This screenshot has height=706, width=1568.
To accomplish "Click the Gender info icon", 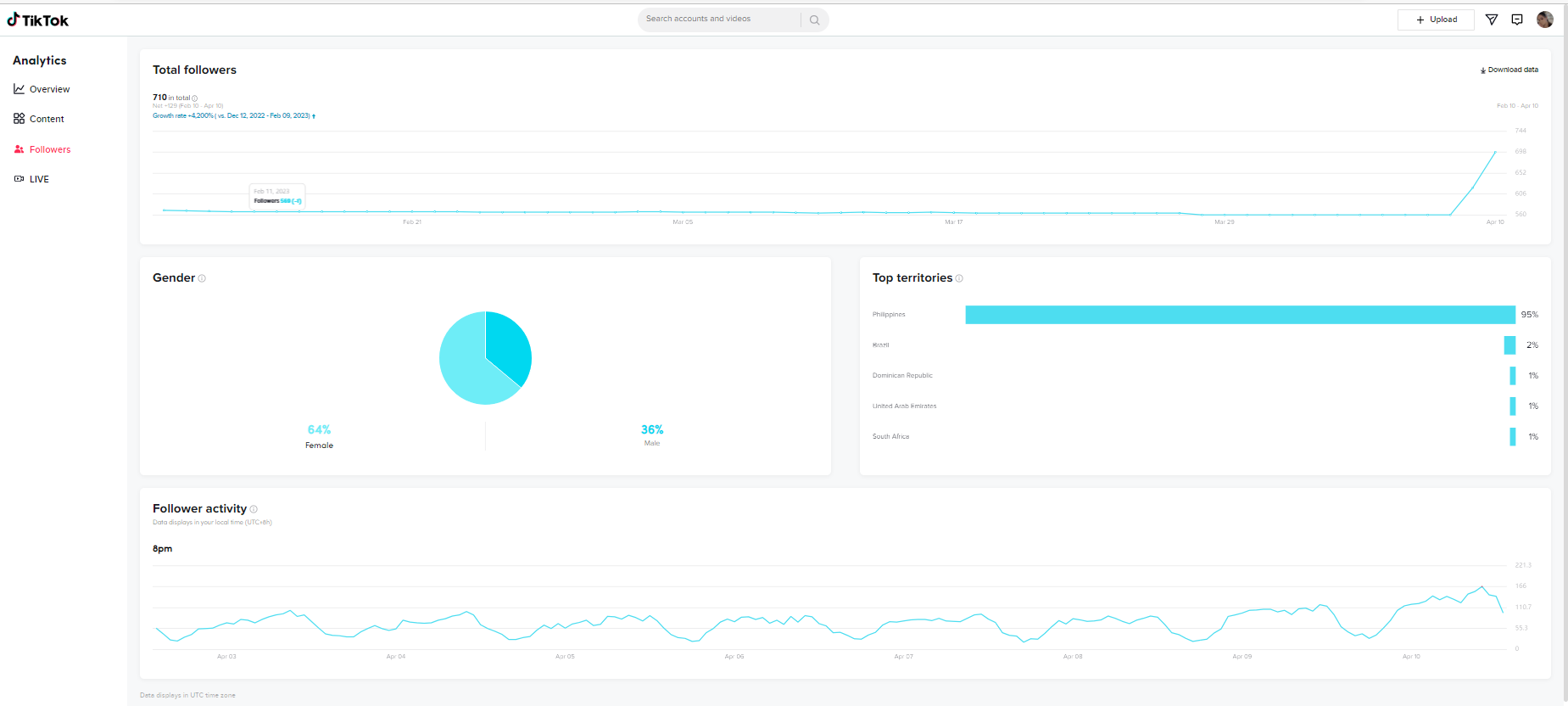I will [202, 278].
